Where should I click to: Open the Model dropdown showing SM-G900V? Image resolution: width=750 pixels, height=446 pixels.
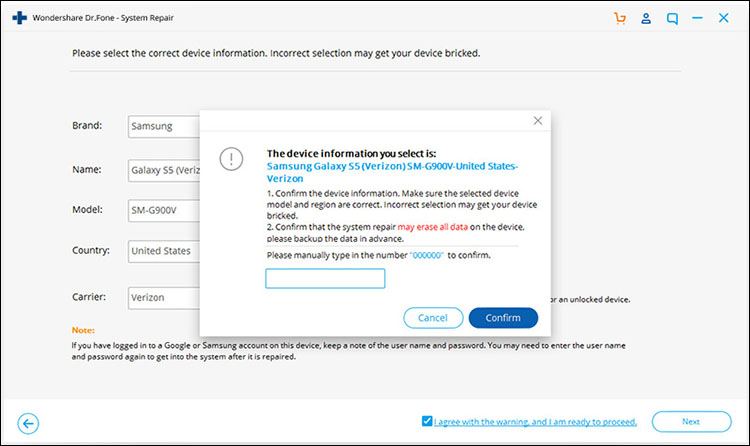tap(164, 211)
